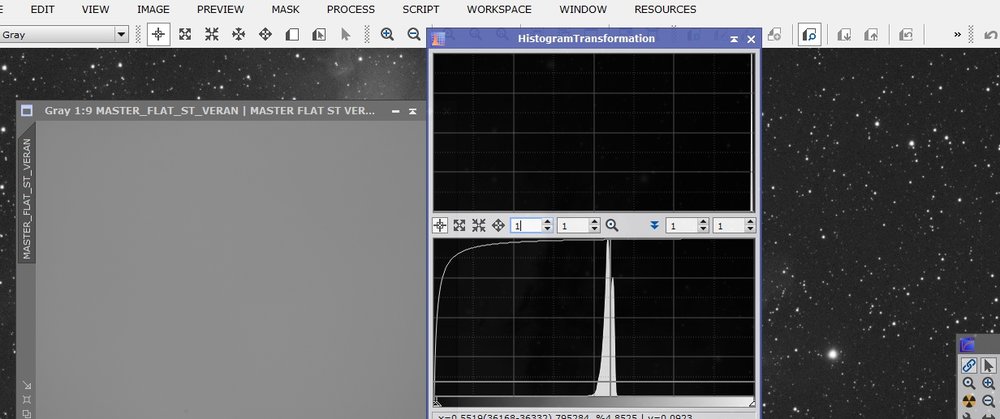The width and height of the screenshot is (1000, 419).
Task: Open the EDIT menu
Action: (42, 10)
